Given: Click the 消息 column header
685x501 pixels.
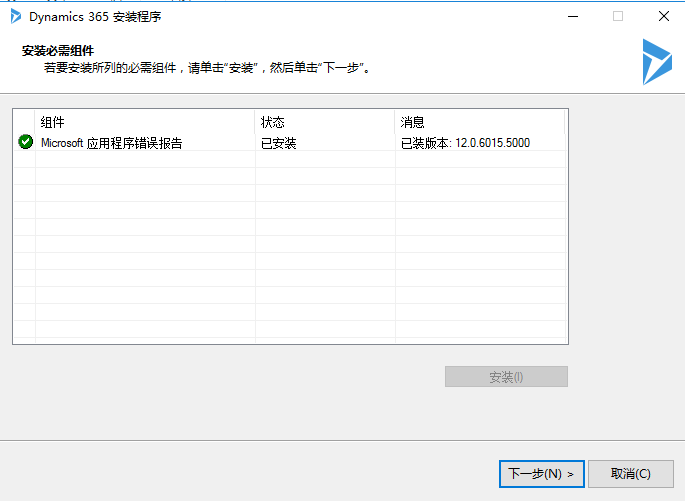Looking at the screenshot, I should point(480,122).
